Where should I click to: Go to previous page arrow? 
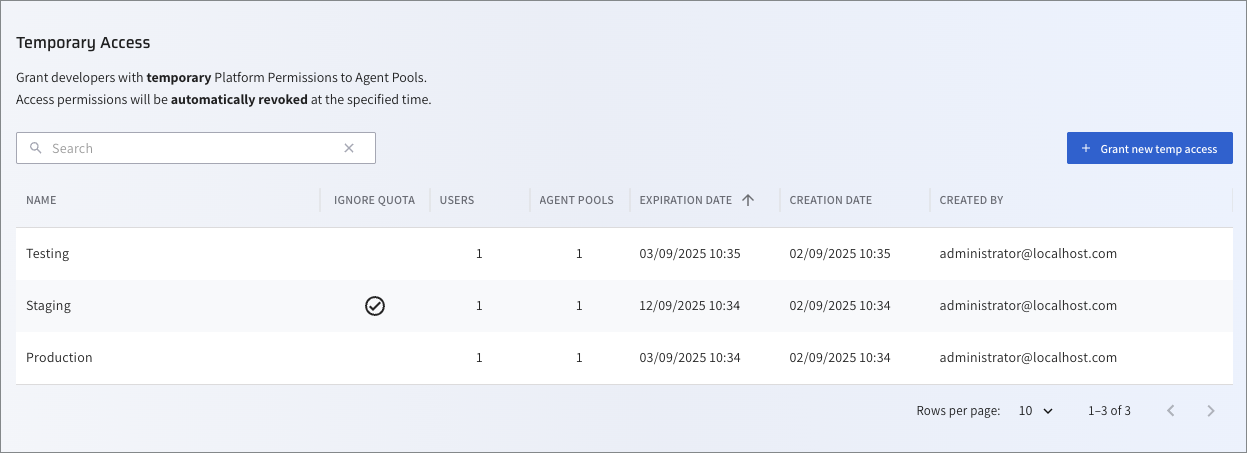[1171, 411]
